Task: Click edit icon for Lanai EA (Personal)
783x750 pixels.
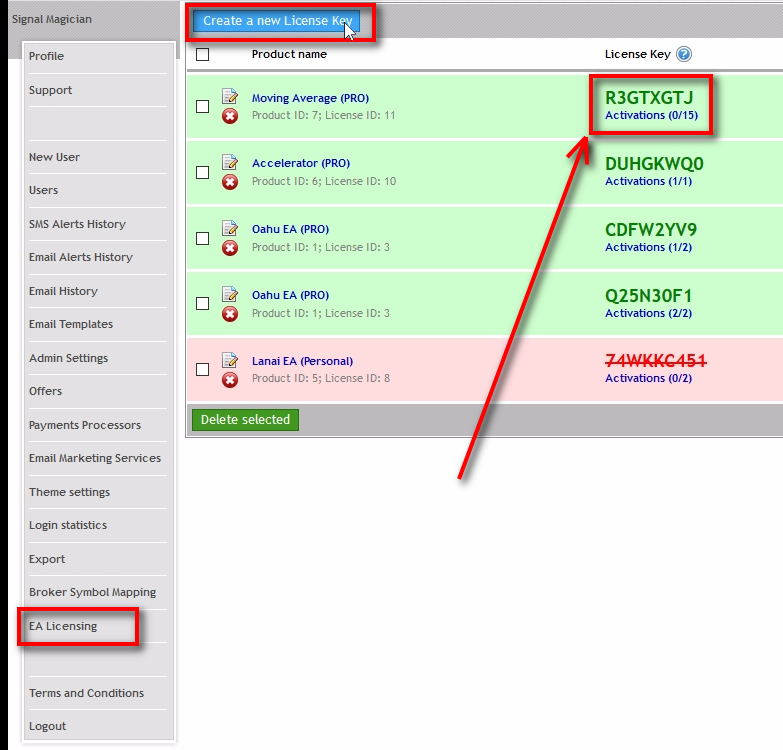Action: (230, 360)
